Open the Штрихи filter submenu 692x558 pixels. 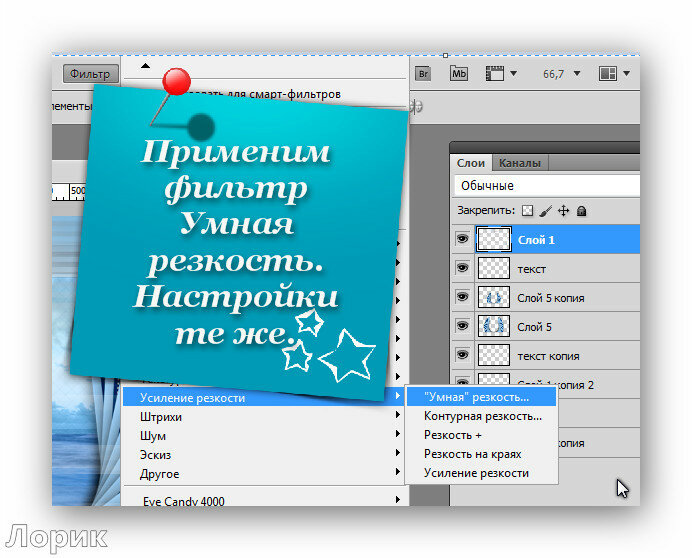coord(263,417)
